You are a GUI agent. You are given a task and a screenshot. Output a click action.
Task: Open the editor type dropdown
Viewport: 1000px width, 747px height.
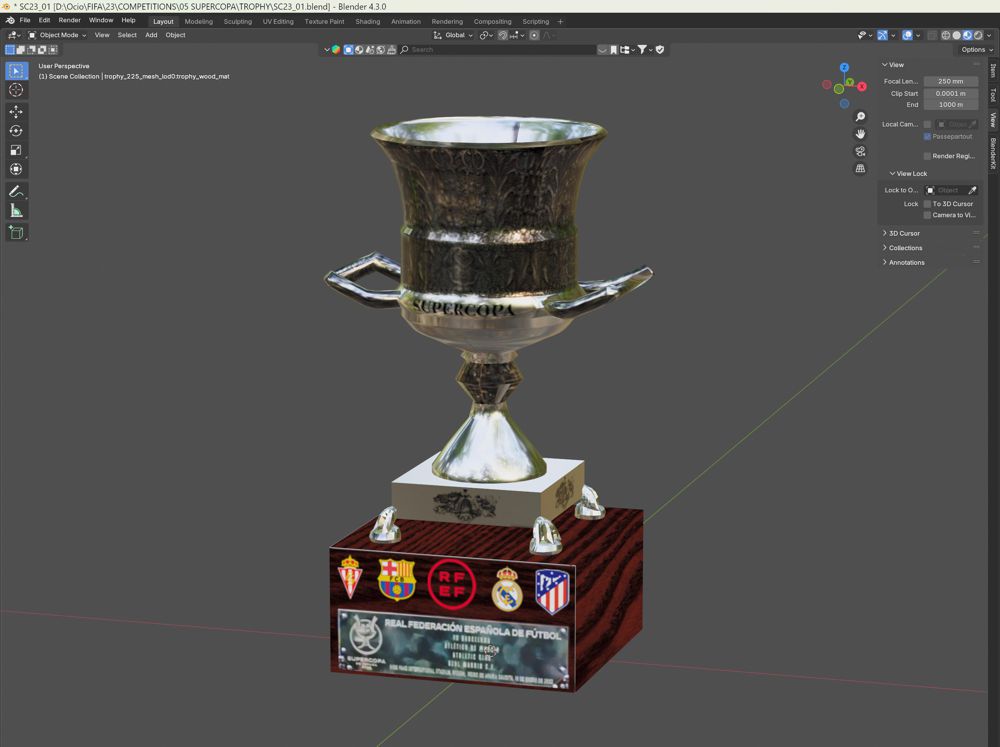[13, 35]
